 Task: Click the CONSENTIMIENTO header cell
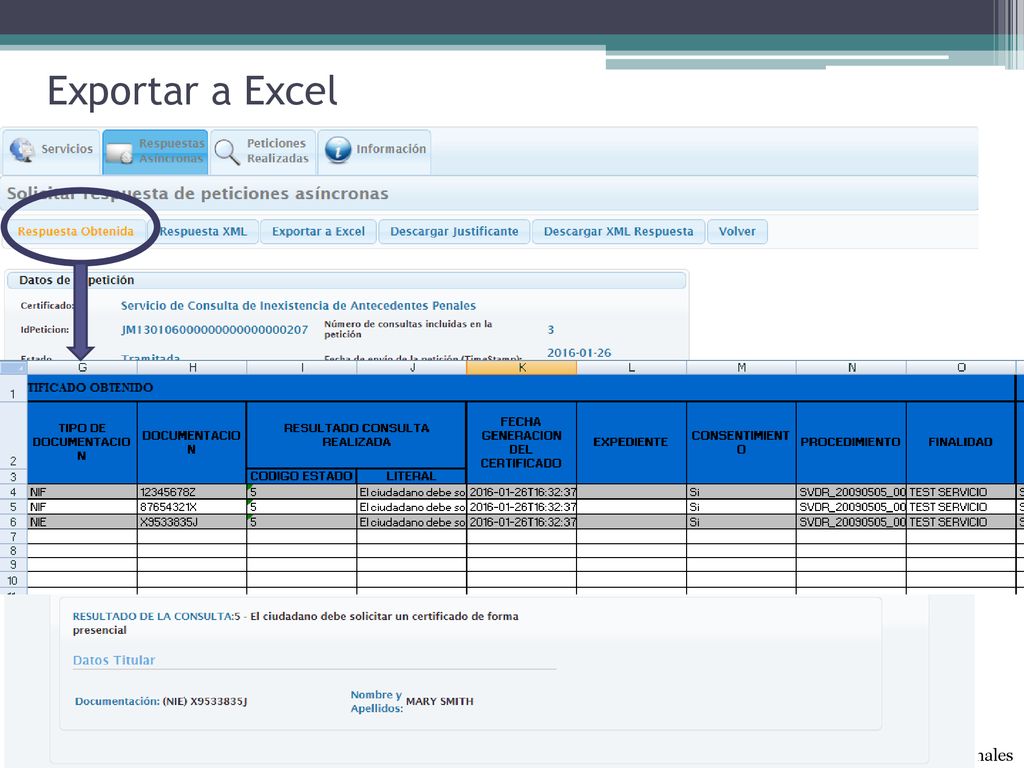(x=741, y=442)
